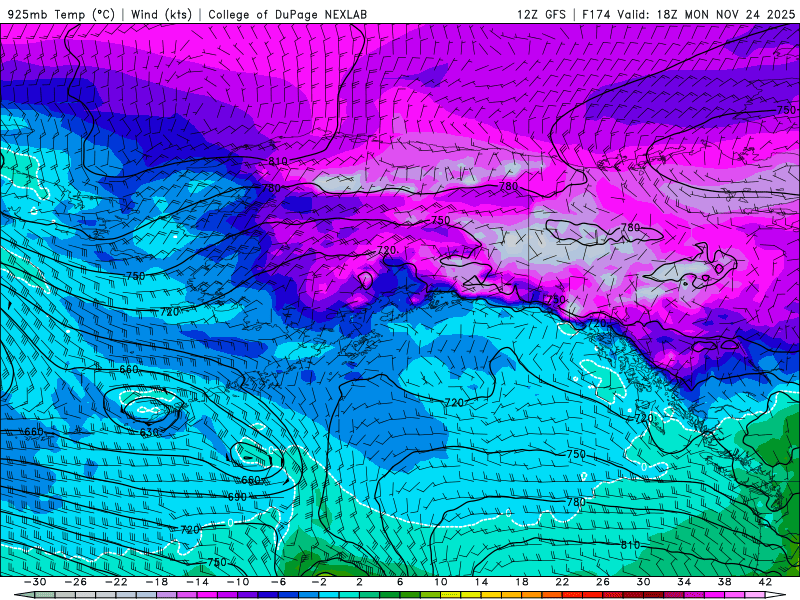Click the -18 colorbar scale label
800x600 pixels.
coord(157,582)
